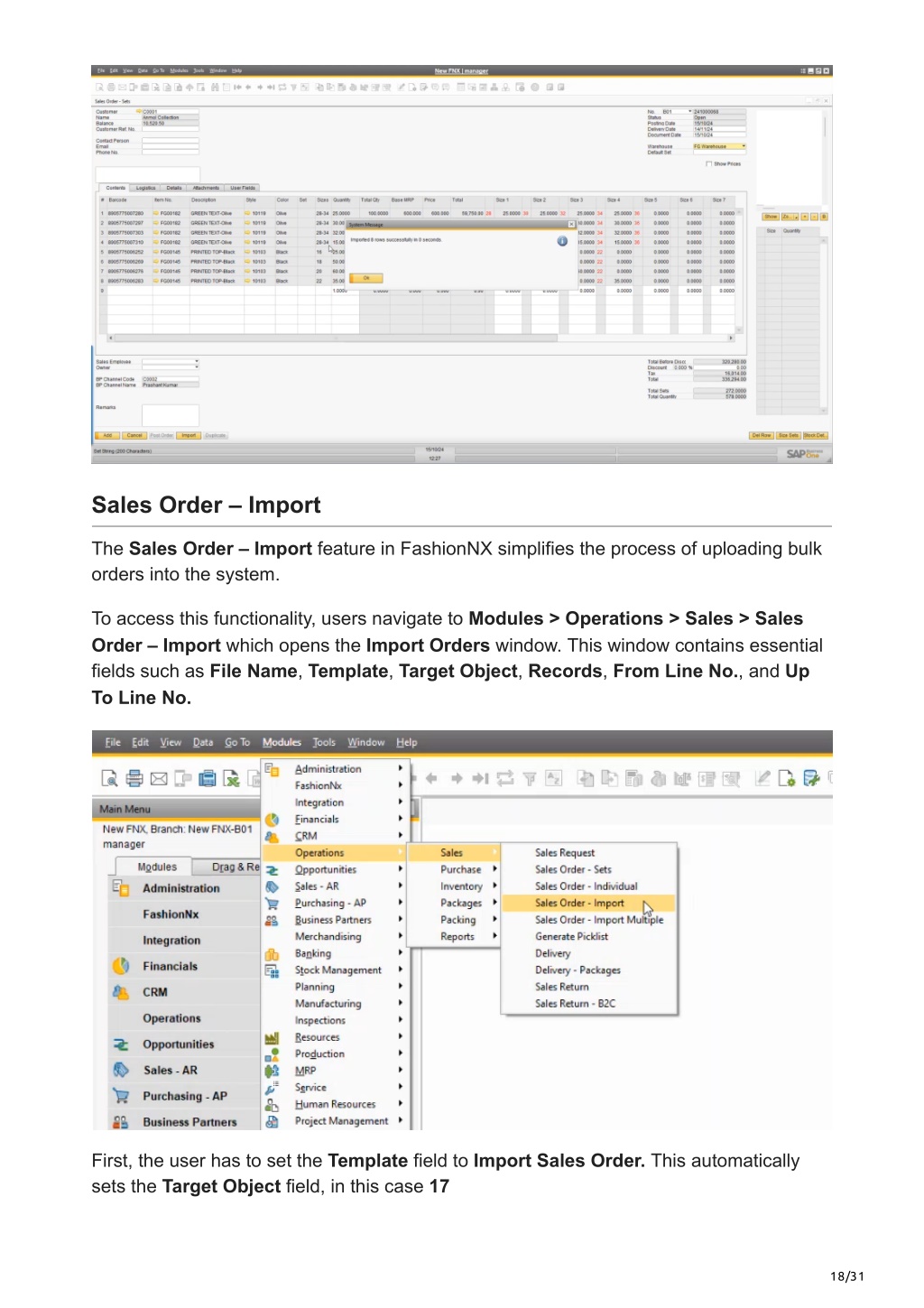This screenshot has width=924, height=1308.
Task: Choose Sales Order - Import Multiple entry
Action: (598, 920)
